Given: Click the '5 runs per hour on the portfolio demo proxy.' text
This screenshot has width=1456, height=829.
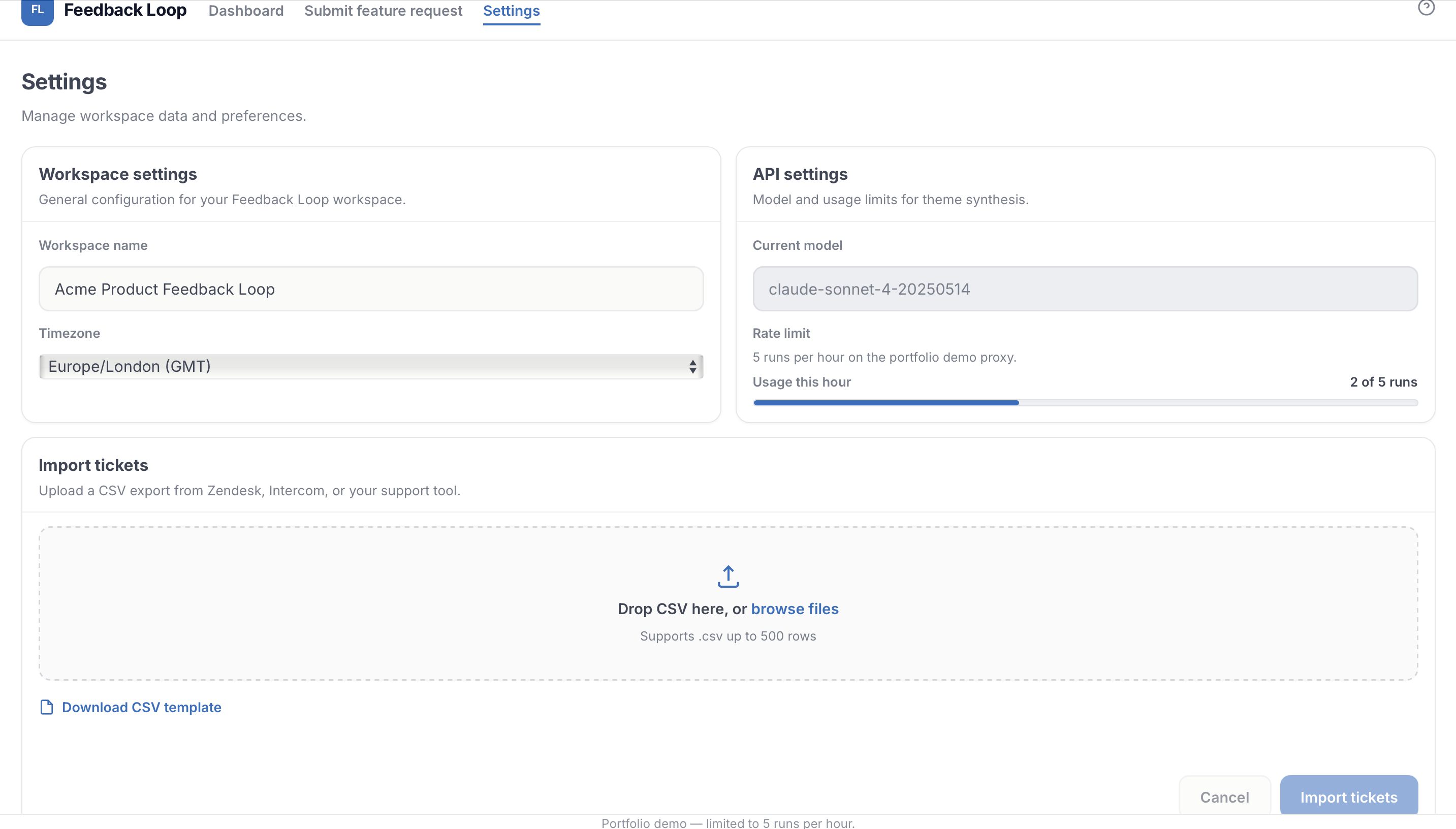Looking at the screenshot, I should (884, 357).
